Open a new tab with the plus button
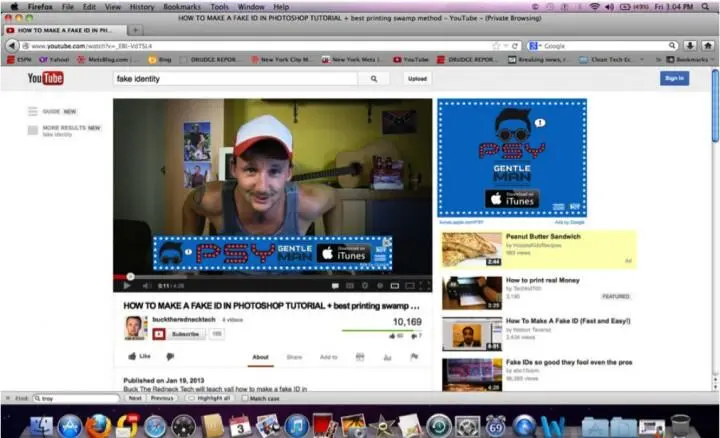 pos(135,30)
